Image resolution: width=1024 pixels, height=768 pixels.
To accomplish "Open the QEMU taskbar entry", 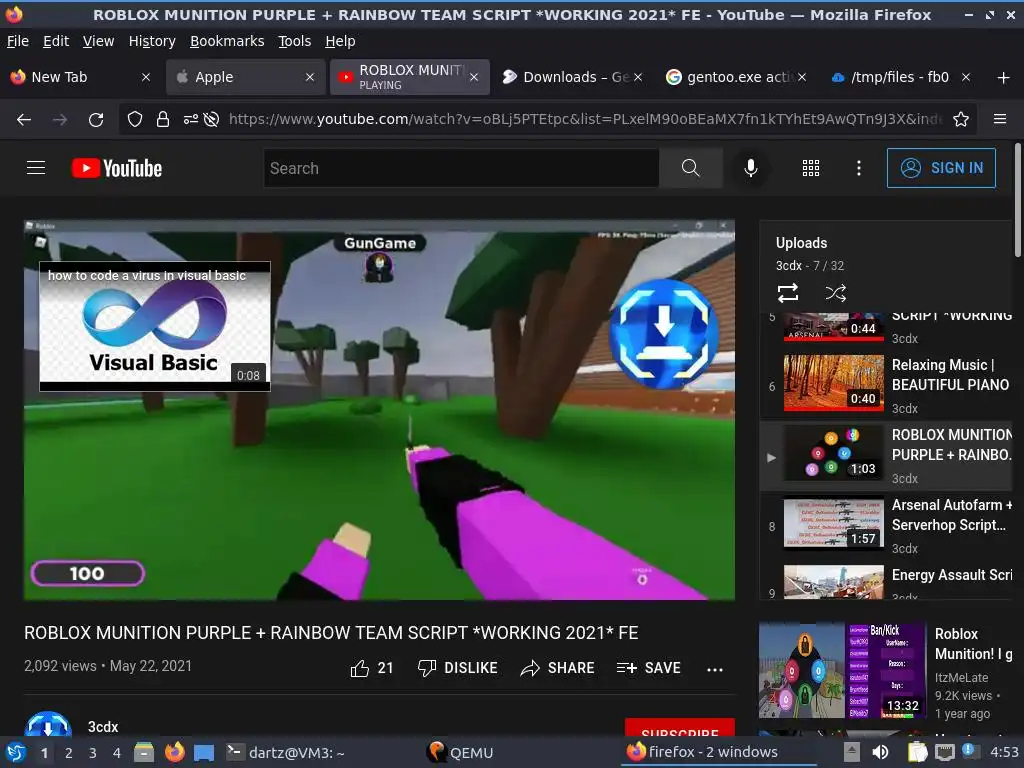I will point(460,753).
